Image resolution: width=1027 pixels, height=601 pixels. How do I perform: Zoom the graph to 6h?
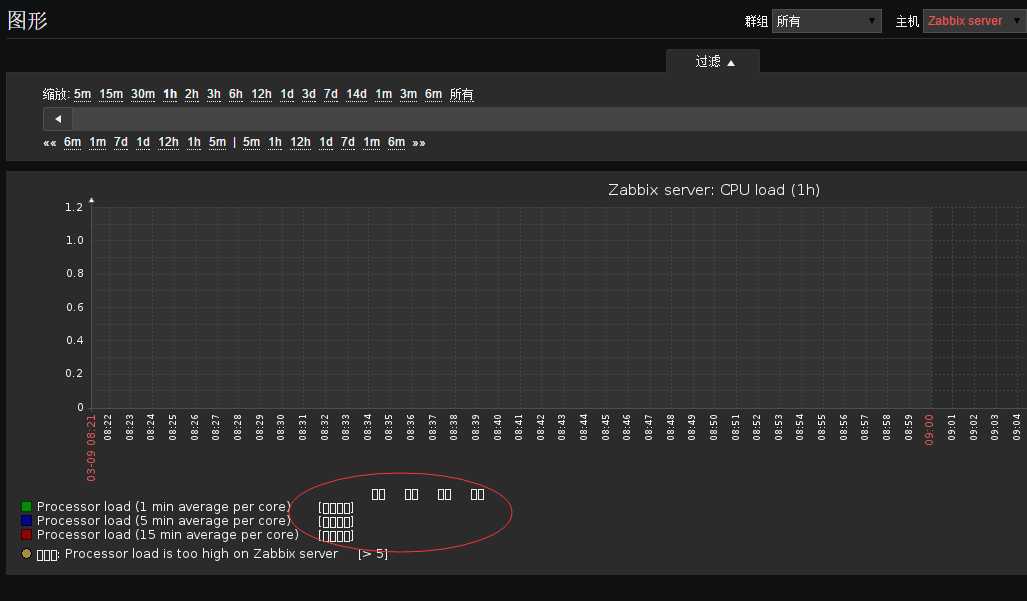coord(236,94)
